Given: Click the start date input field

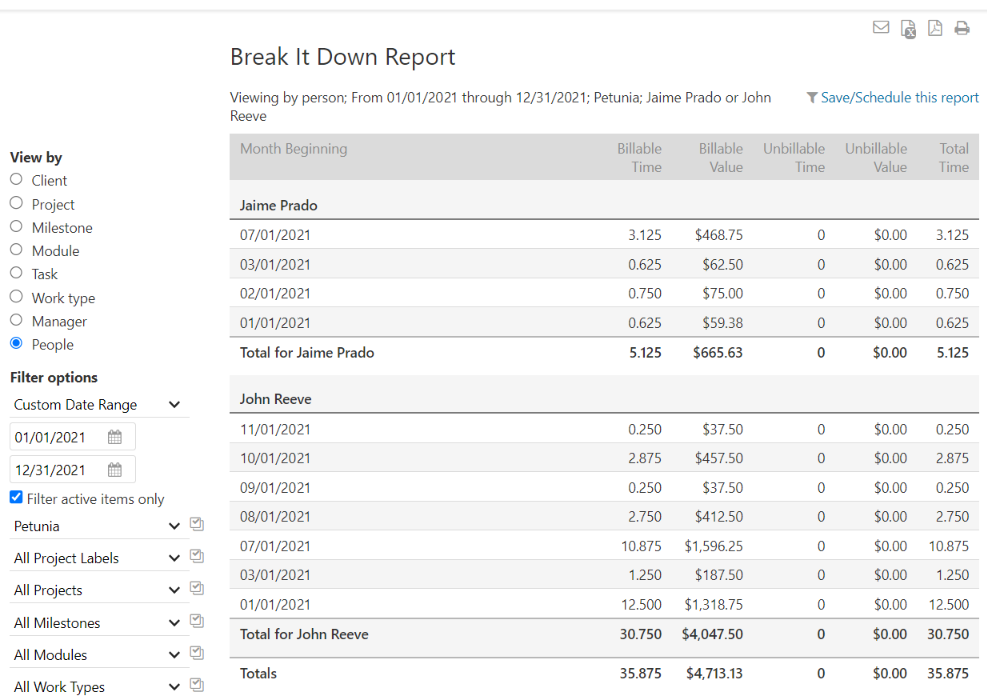Looking at the screenshot, I should pyautogui.click(x=58, y=437).
